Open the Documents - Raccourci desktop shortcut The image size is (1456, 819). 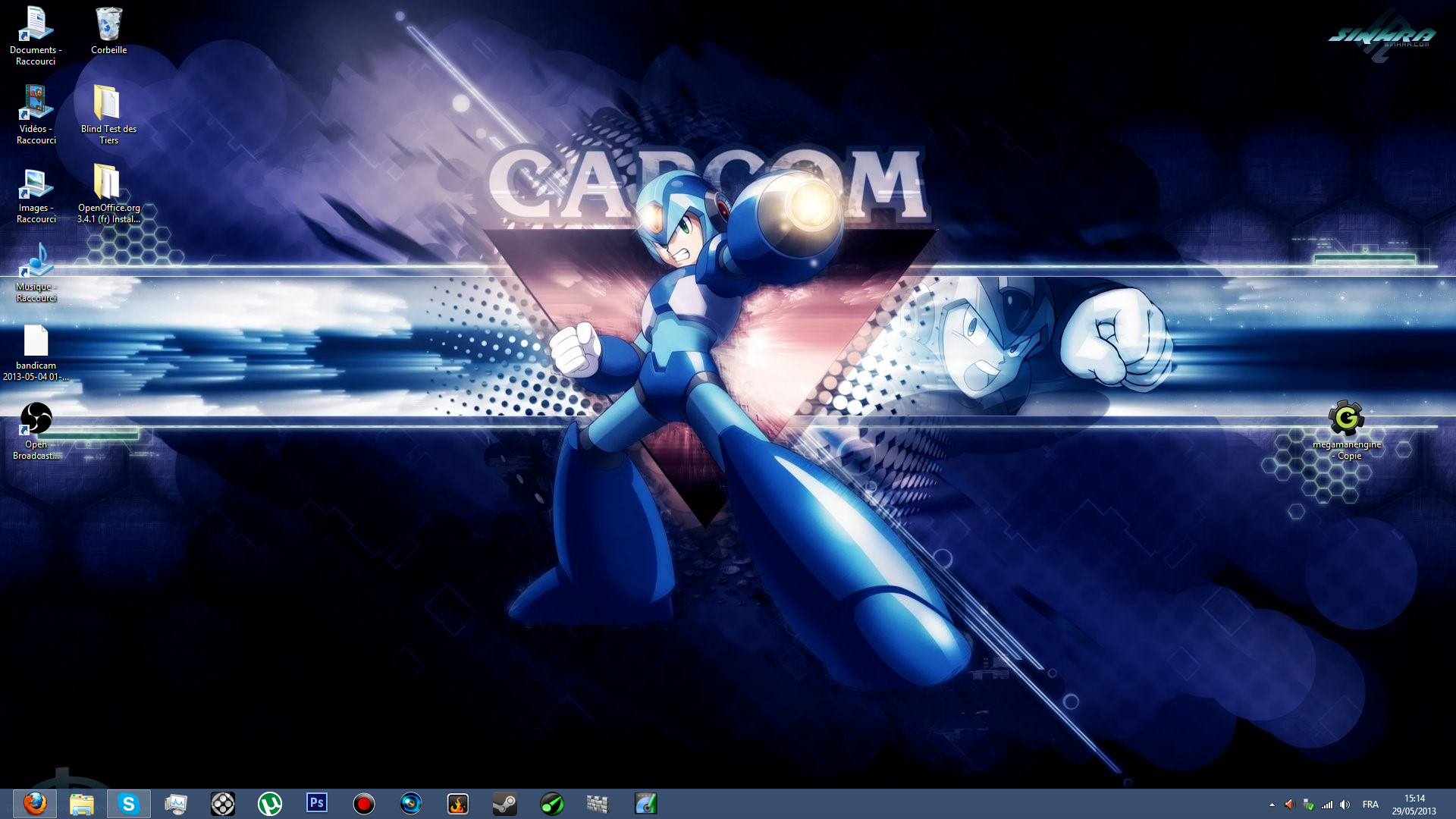36,36
